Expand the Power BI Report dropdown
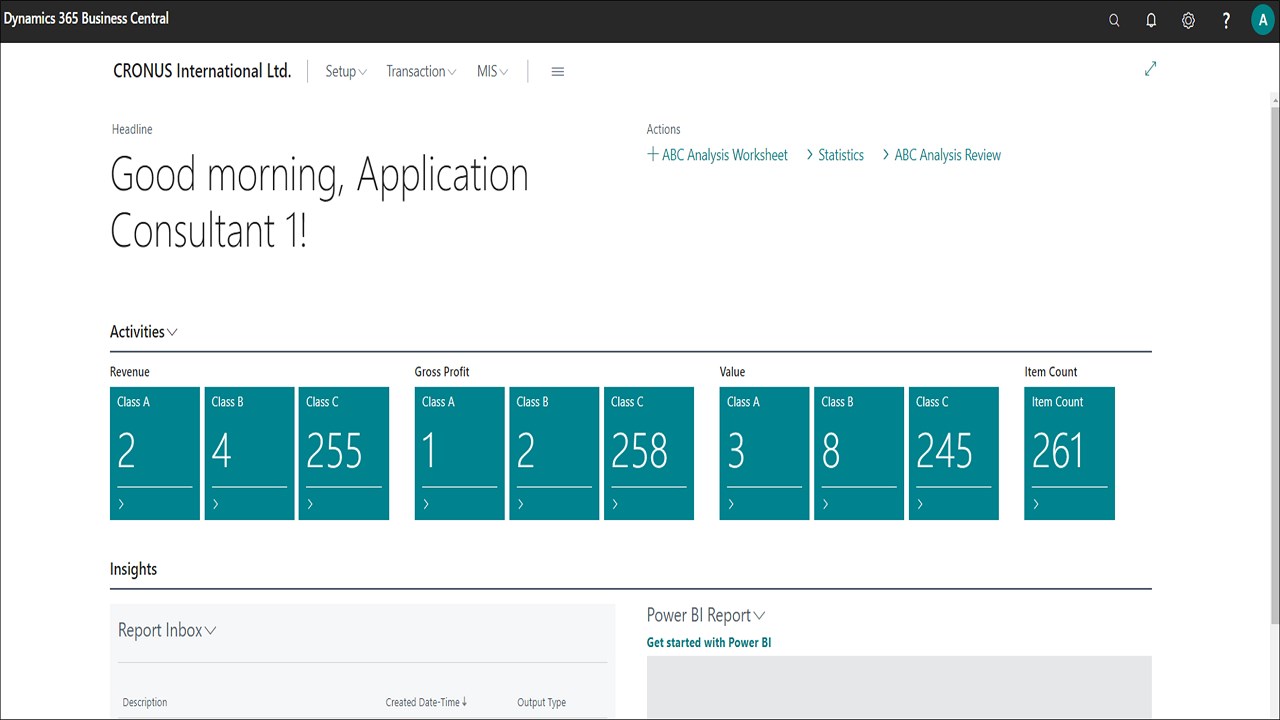The width and height of the screenshot is (1280, 720). click(706, 615)
